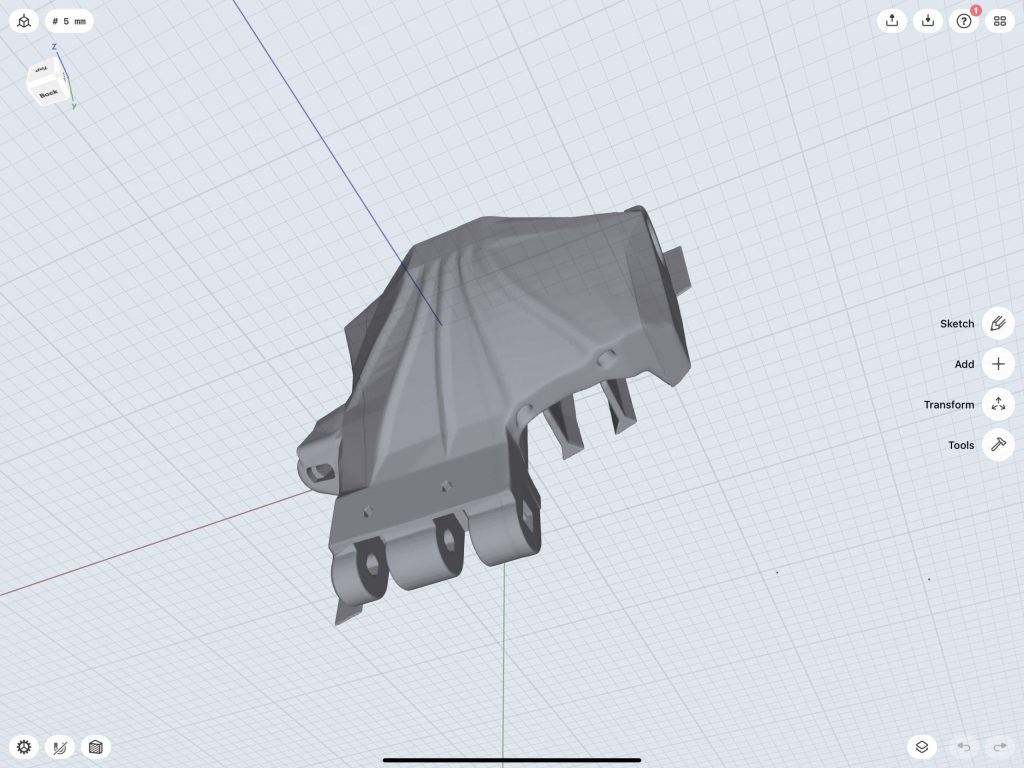Click the Transform label
The width and height of the screenshot is (1024, 768).
[x=948, y=404]
